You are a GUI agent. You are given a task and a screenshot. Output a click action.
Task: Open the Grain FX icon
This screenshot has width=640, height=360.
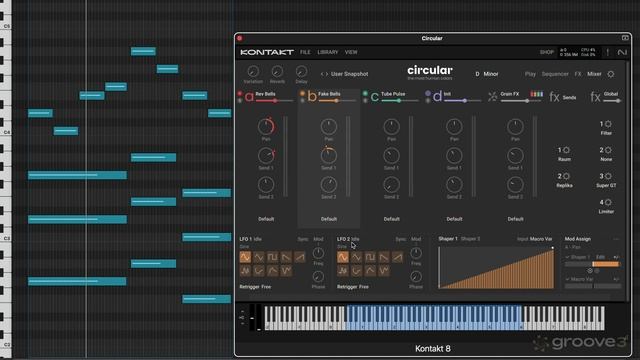(493, 96)
